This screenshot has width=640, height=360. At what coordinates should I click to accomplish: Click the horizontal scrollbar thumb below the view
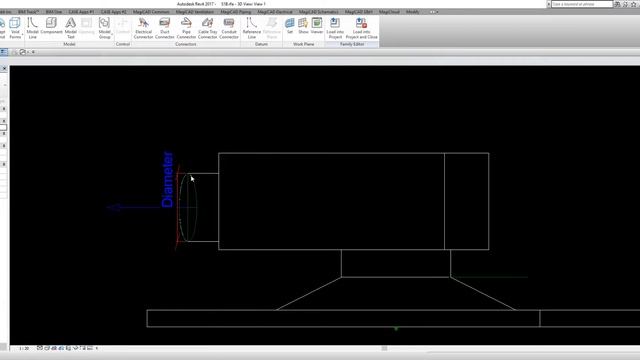point(384,348)
